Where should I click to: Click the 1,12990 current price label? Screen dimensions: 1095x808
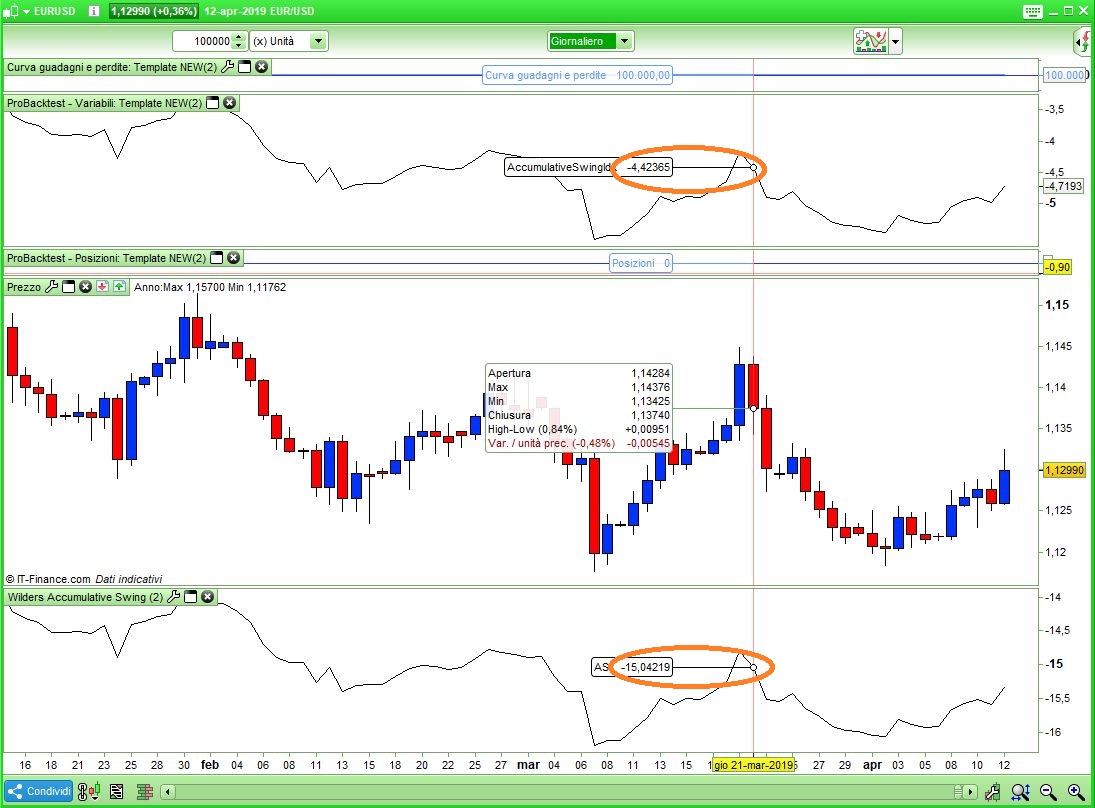tap(1064, 470)
